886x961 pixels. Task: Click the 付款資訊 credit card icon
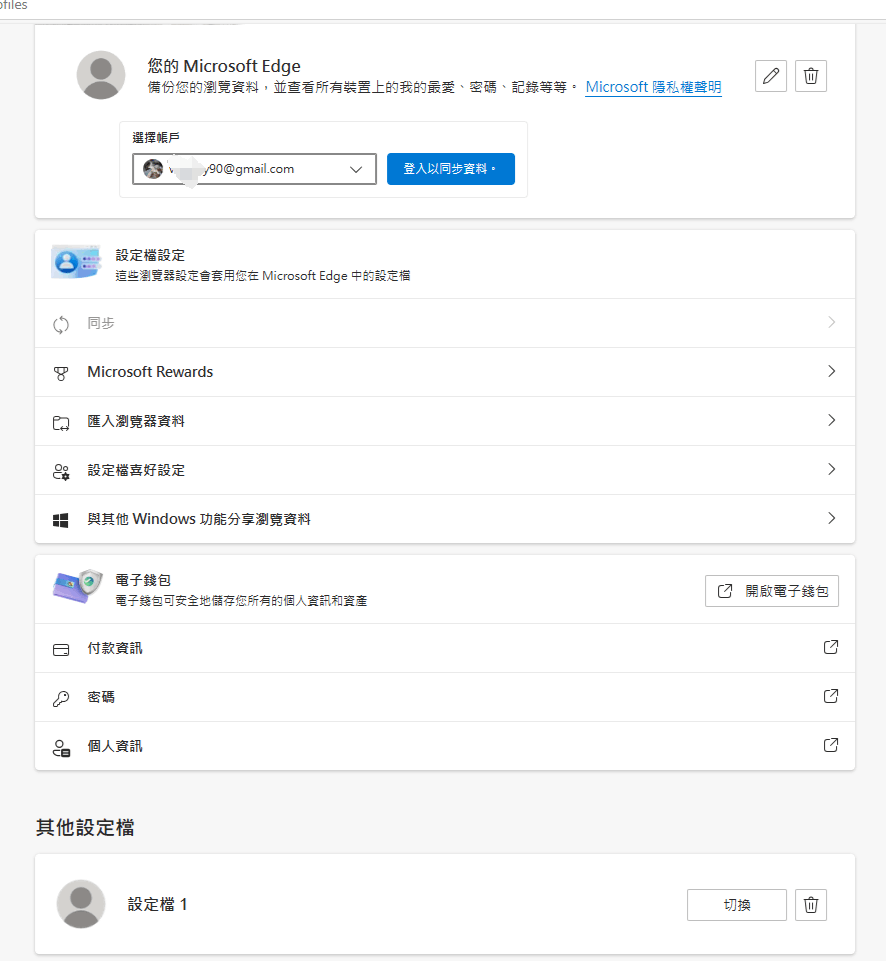61,650
